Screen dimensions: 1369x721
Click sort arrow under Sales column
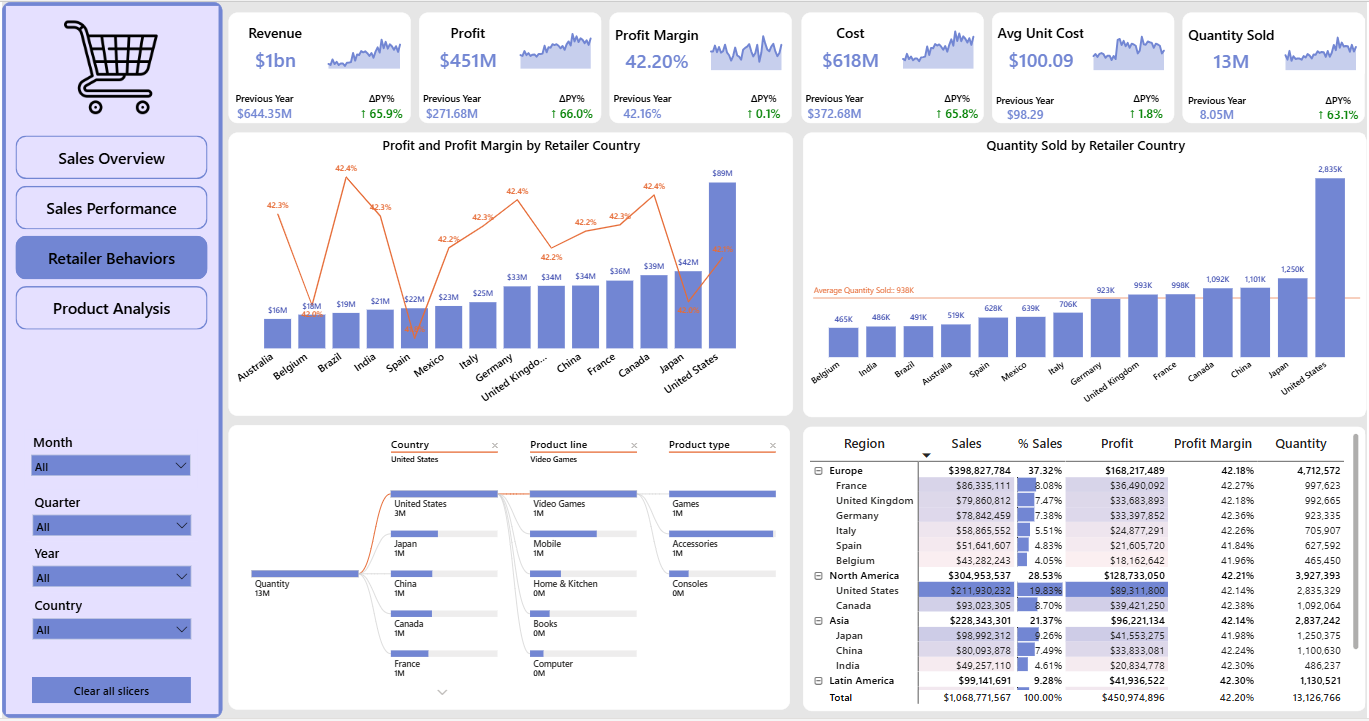pos(926,456)
